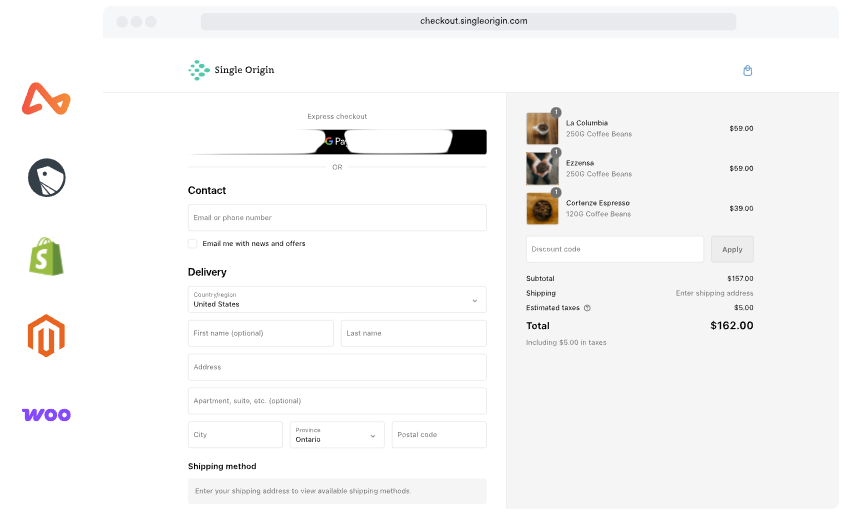Open the shopping cart icon in header
The width and height of the screenshot is (848, 515).
point(747,71)
